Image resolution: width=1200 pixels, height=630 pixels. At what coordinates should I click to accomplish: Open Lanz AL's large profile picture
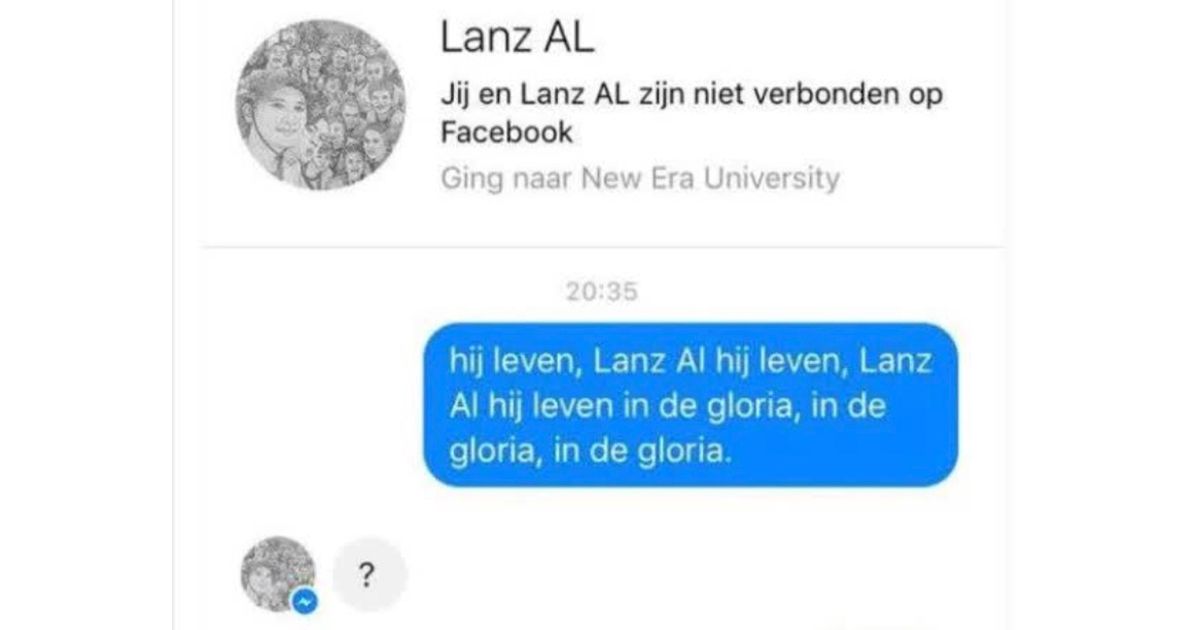pyautogui.click(x=321, y=103)
